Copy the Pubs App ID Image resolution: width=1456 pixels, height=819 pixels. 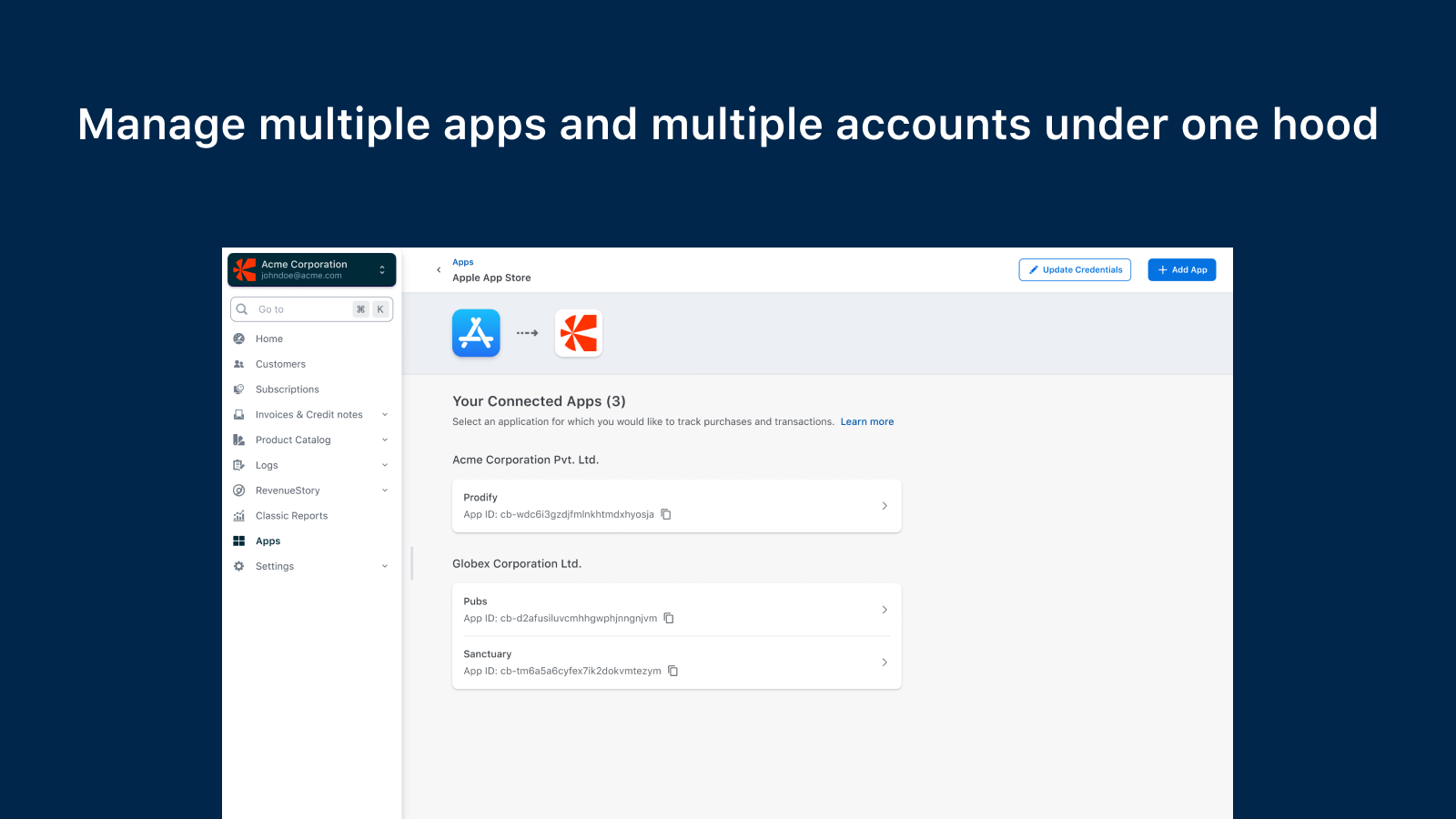[x=669, y=618]
